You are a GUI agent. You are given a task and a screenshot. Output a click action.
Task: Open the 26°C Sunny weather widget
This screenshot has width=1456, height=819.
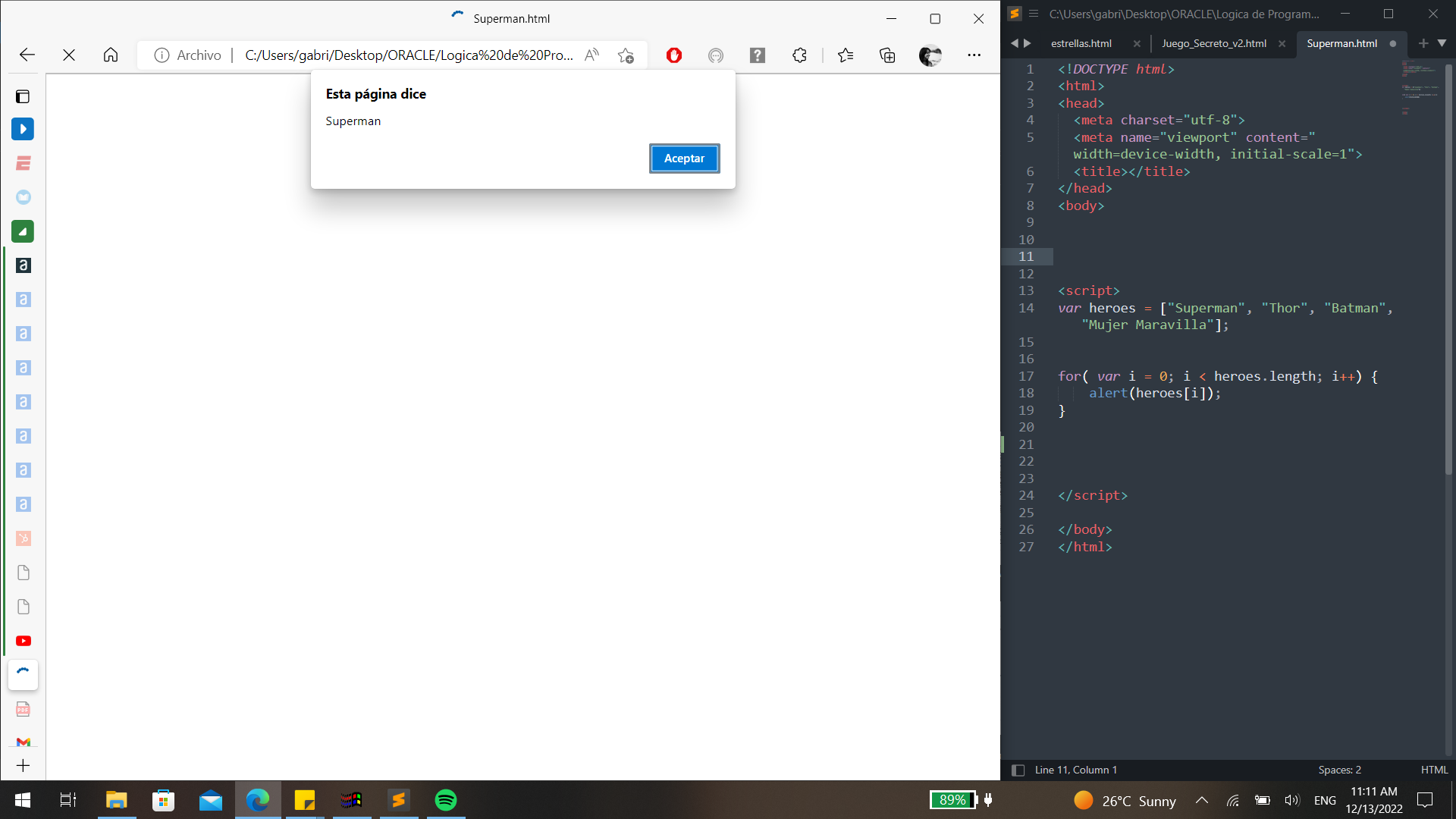click(x=1125, y=801)
